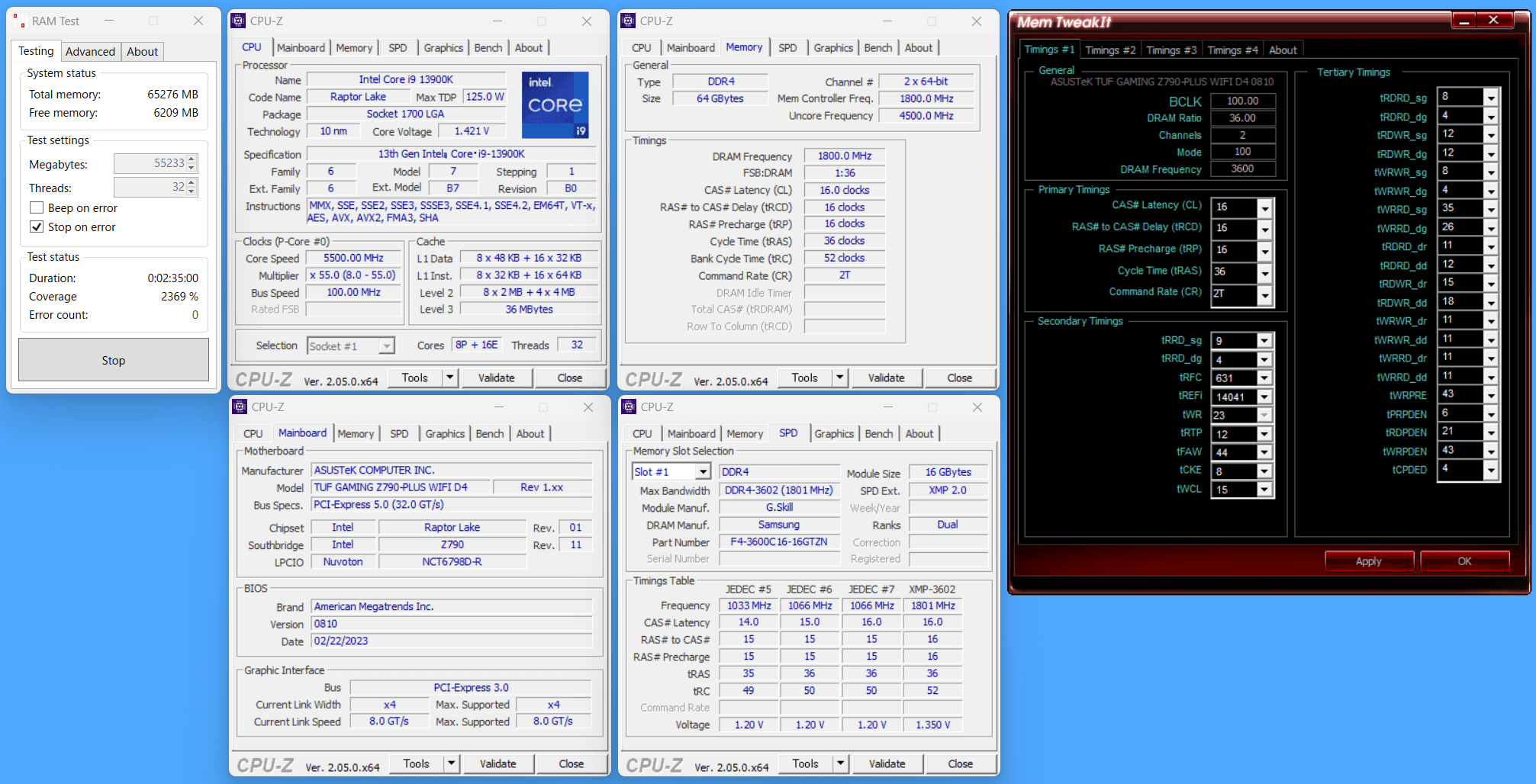Open the Bench tab in the CPU window
1536x784 pixels.
click(488, 47)
